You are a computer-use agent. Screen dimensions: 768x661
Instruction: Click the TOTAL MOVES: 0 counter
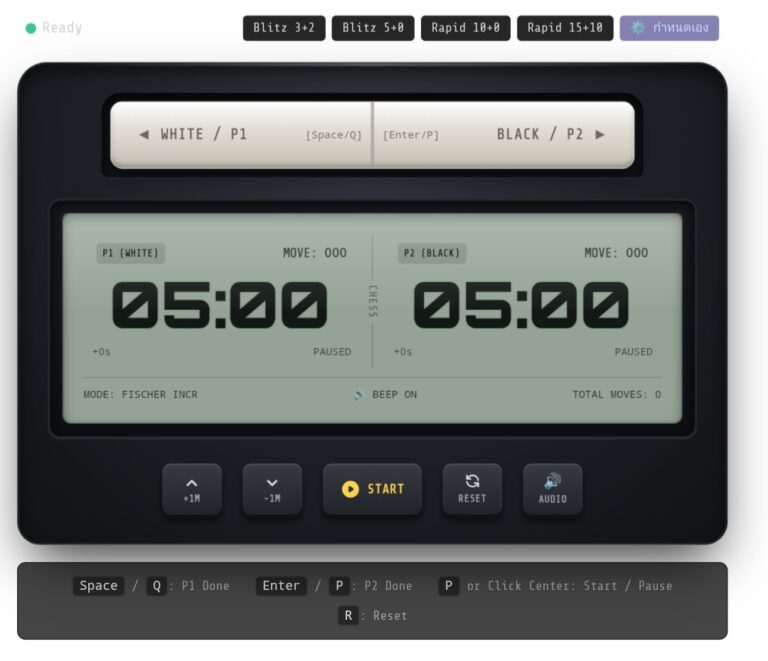(617, 395)
